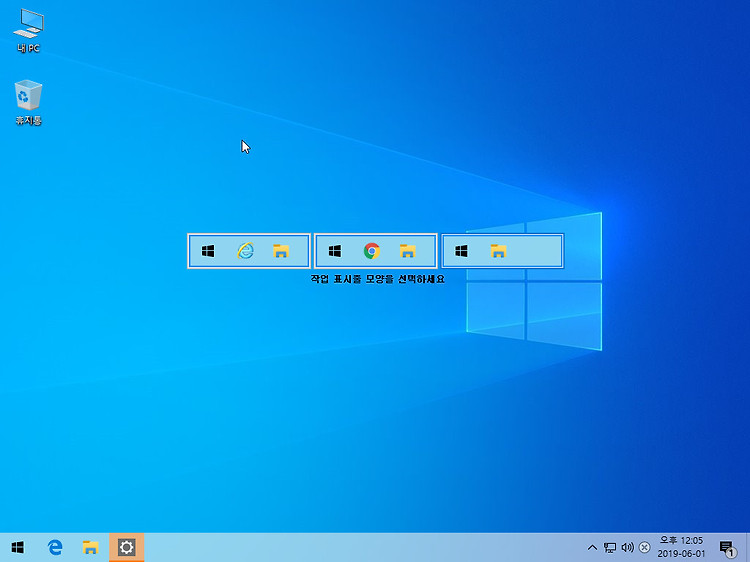750x562 pixels.
Task: Choose the taskbar style with Internet Explorer
Action: click(249, 251)
